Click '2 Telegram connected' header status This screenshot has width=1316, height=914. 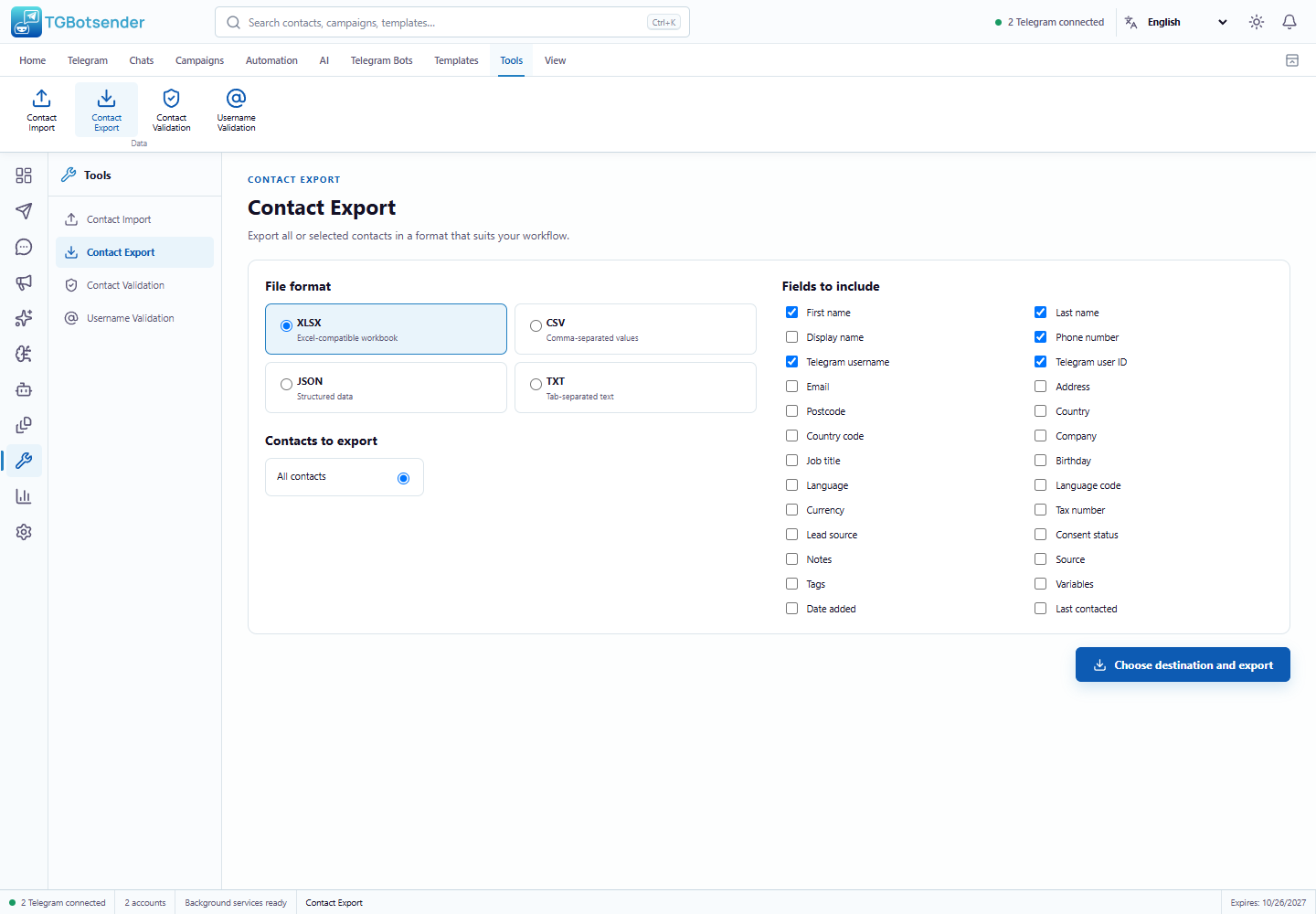1049,22
